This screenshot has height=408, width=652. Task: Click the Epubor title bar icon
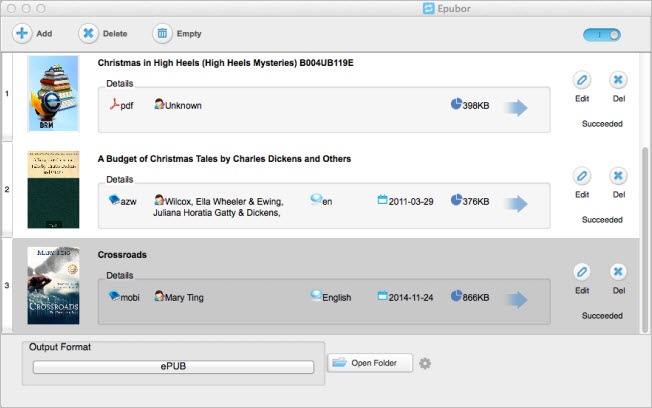coord(428,8)
